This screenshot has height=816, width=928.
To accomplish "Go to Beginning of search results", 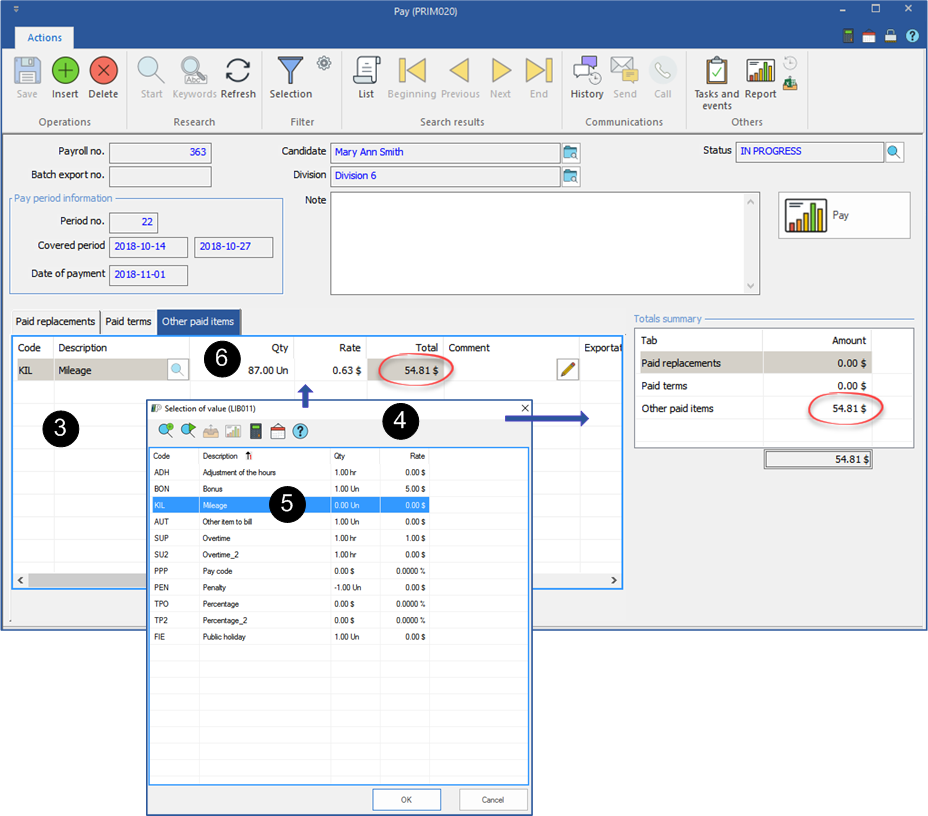I will (x=412, y=71).
